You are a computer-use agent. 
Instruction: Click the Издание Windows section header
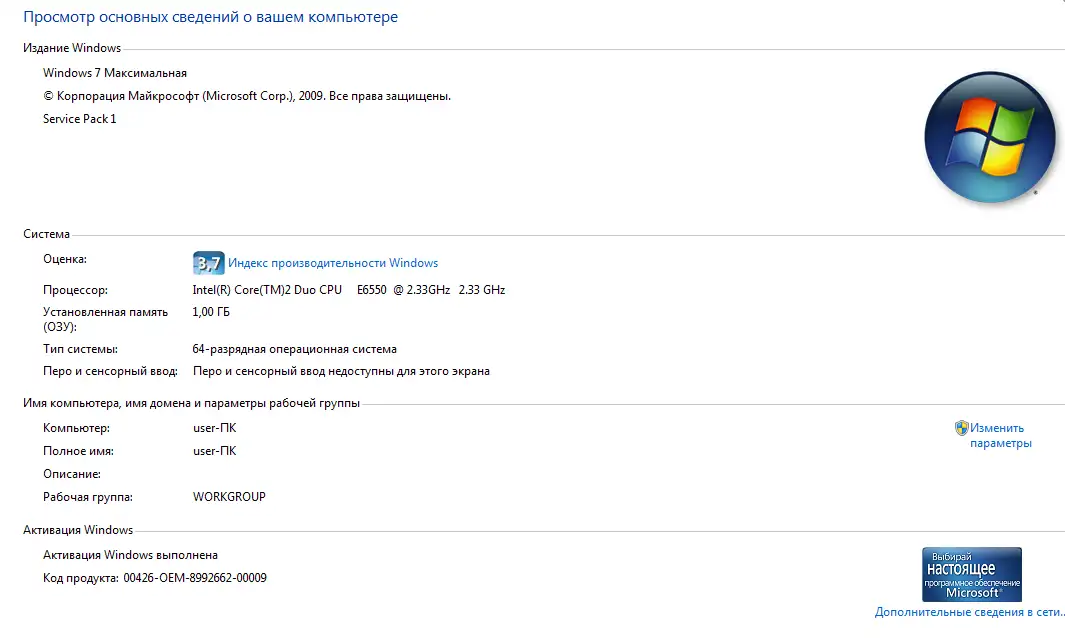(72, 48)
